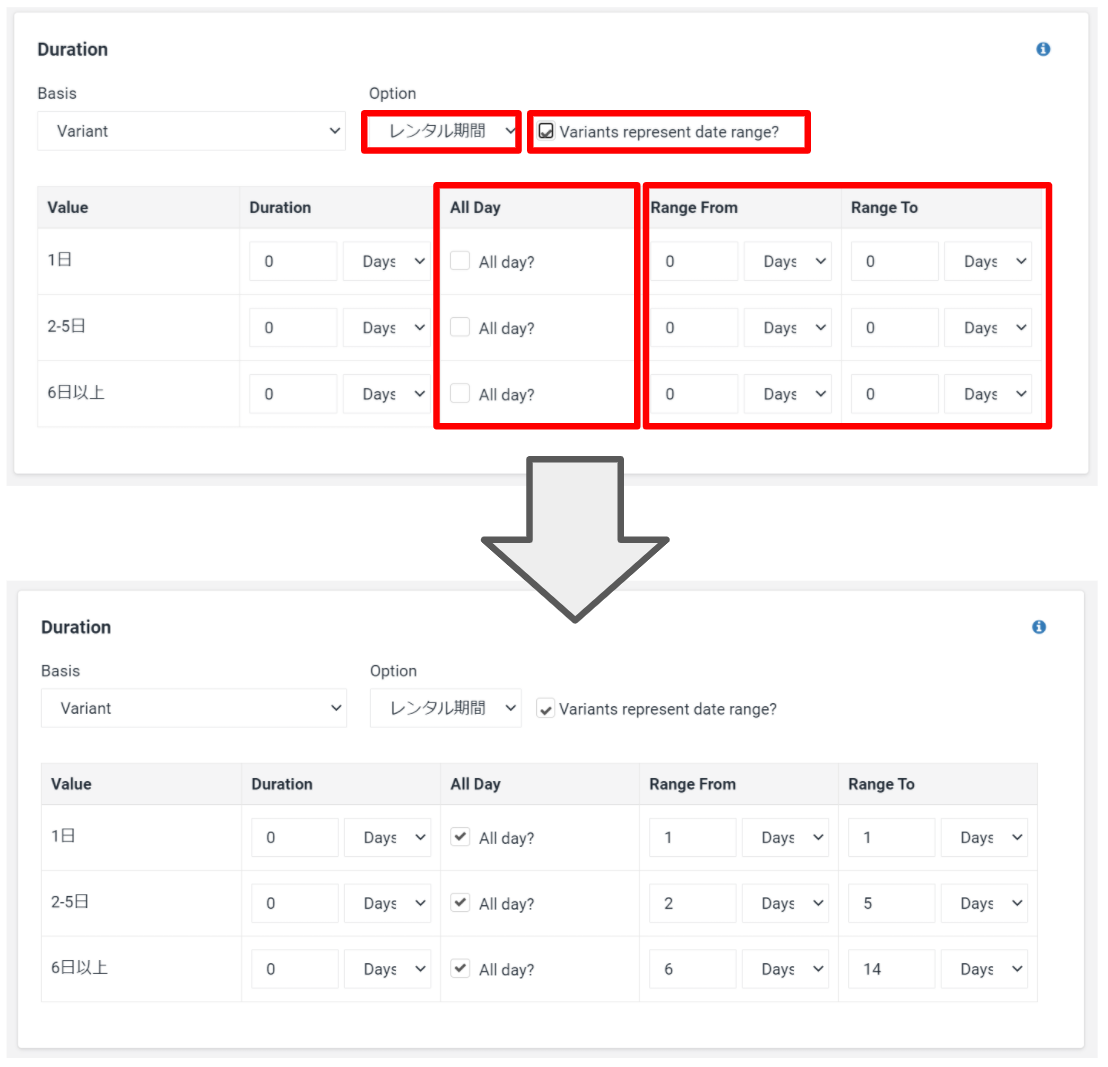Expand the Days dropdown beside Range From 6

coord(785,969)
